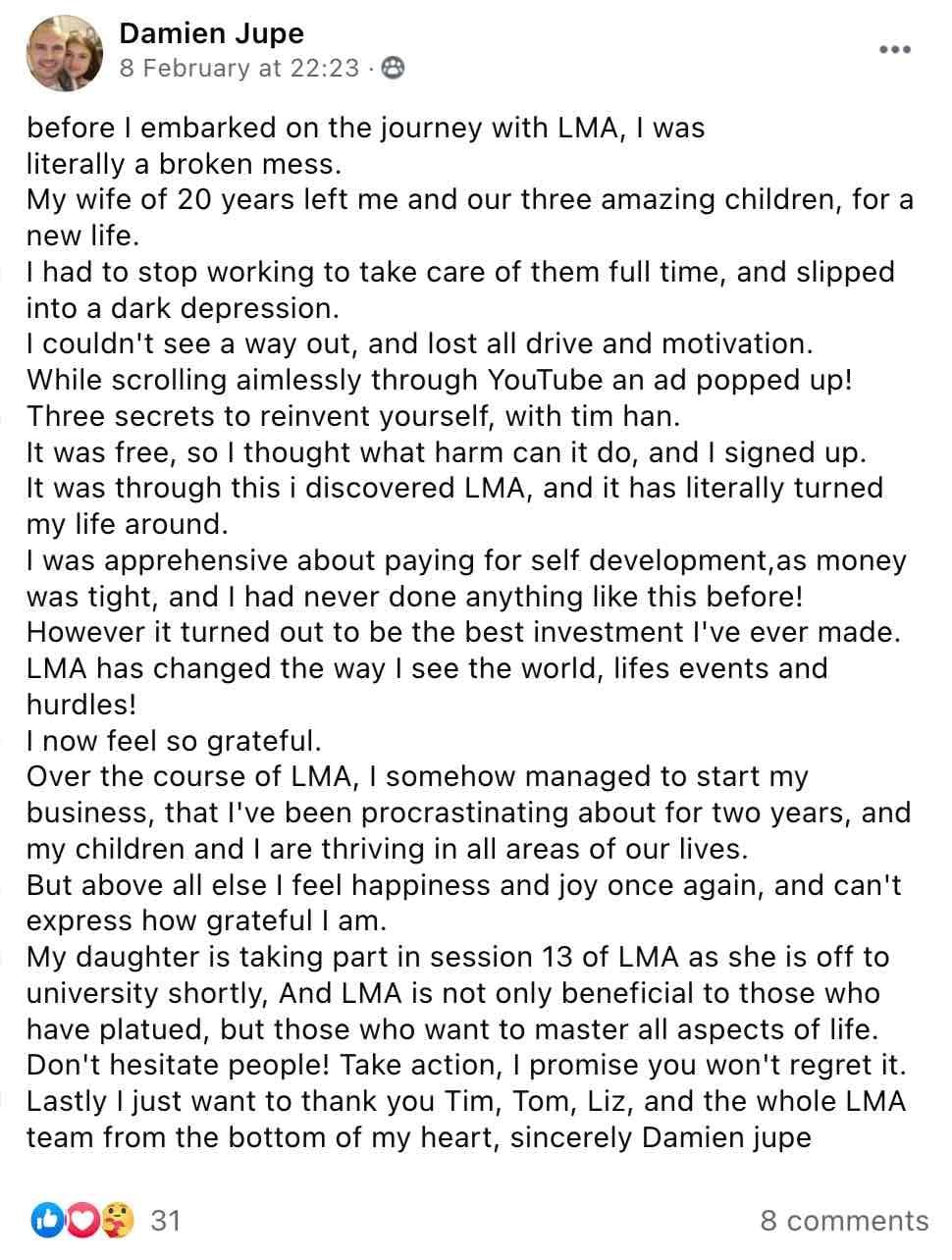Viewport: 952px width, 1260px height.
Task: Open the list of 31 reactions
Action: point(166,1220)
